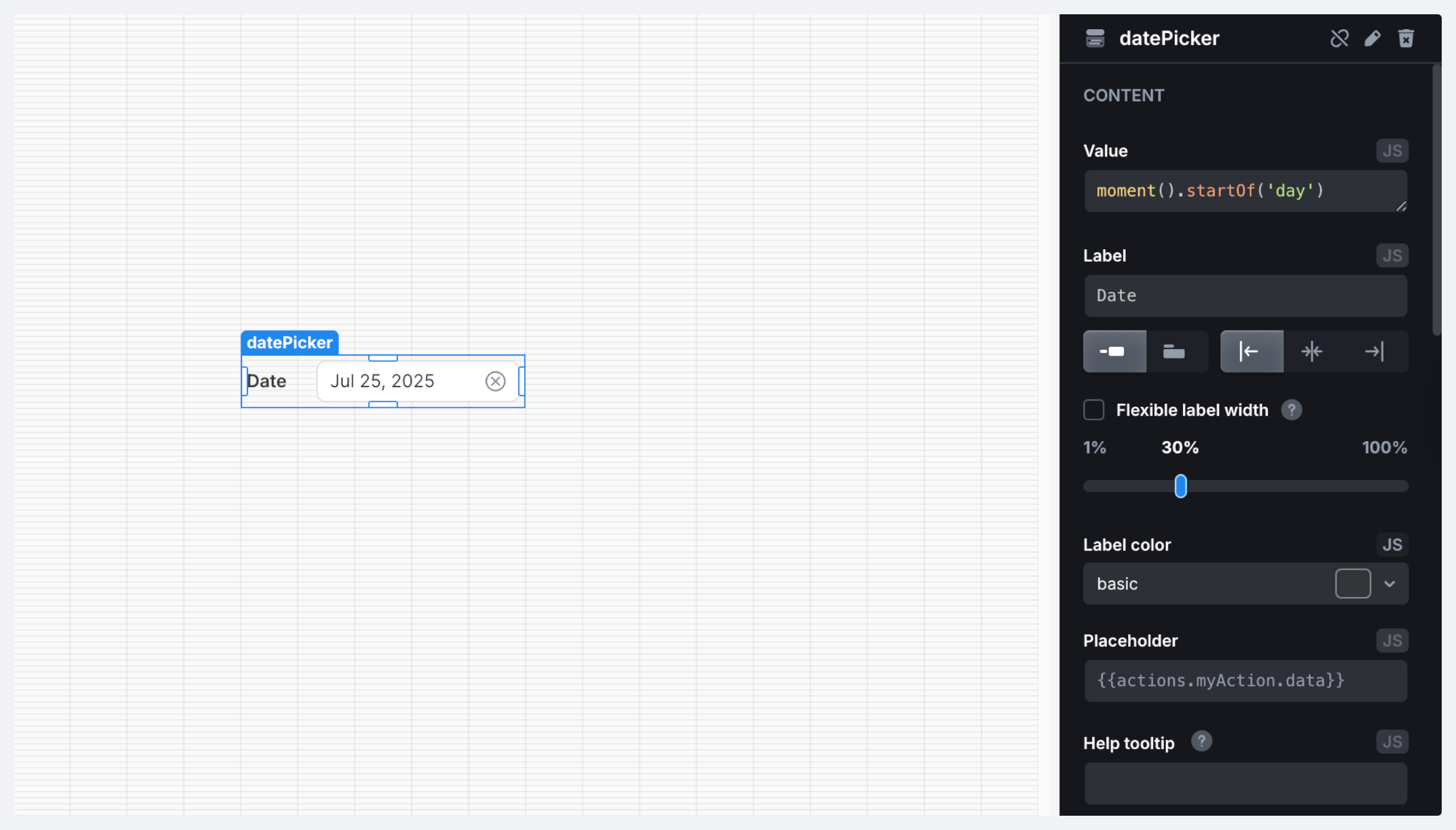Click the unlink icon in datePicker header
The image size is (1456, 830).
point(1339,39)
